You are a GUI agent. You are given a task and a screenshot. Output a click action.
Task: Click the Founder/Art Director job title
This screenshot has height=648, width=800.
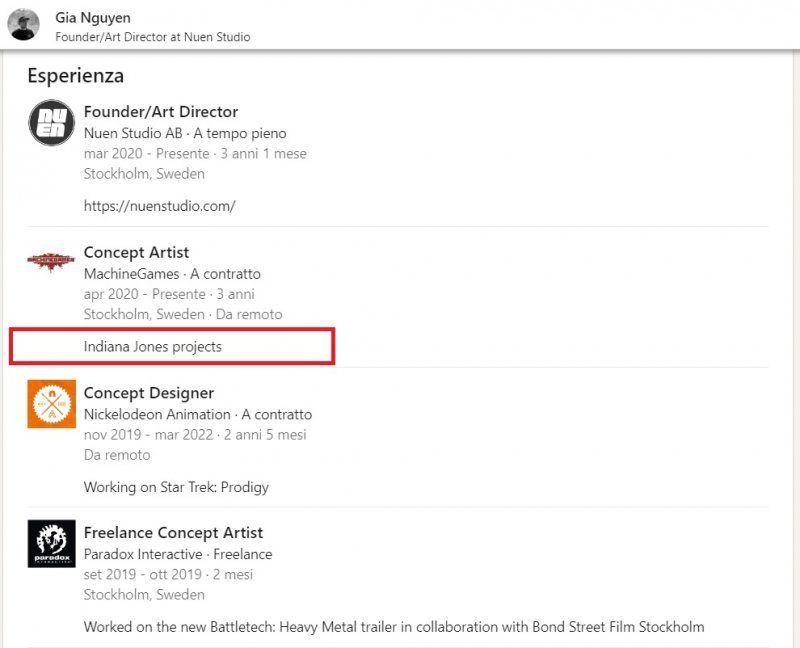coord(161,111)
